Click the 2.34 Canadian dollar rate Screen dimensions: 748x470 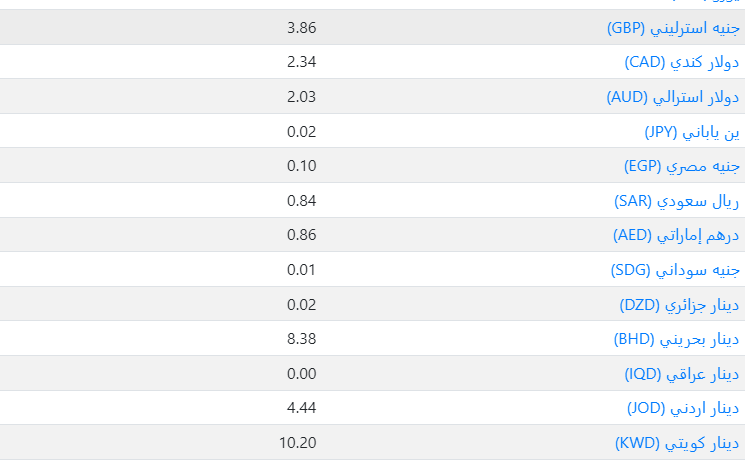[x=301, y=62]
